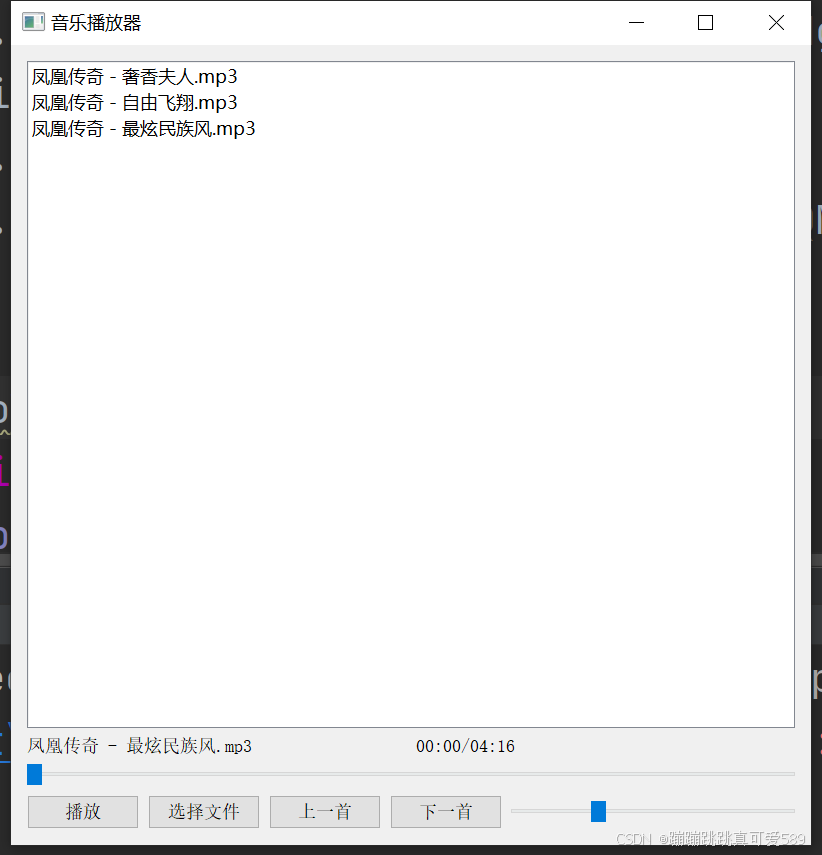Minimize the 音乐播放器 window
822x855 pixels.
tap(636, 22)
